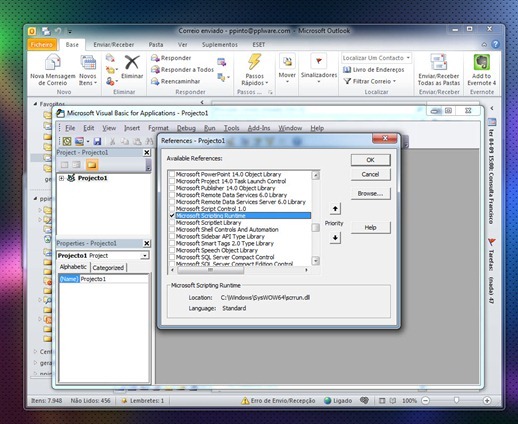Expand Passos Rápidos group dialog launcher
Image resolution: width=518 pixels, height=424 pixels.
click(270, 92)
